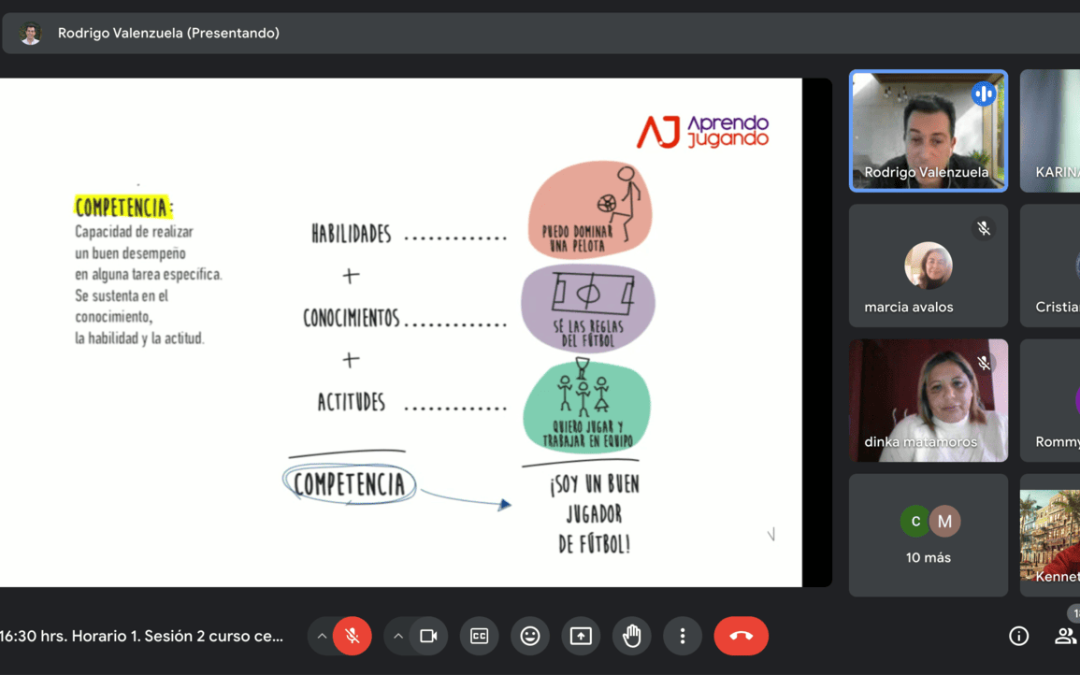This screenshot has height=675, width=1080.
Task: Click the circled 'COMPETENCIA' word on slide
Action: pos(349,484)
